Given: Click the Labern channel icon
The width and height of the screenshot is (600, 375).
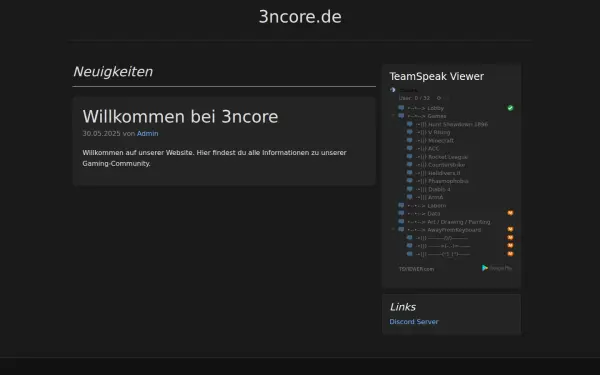Looking at the screenshot, I should click(x=401, y=205).
